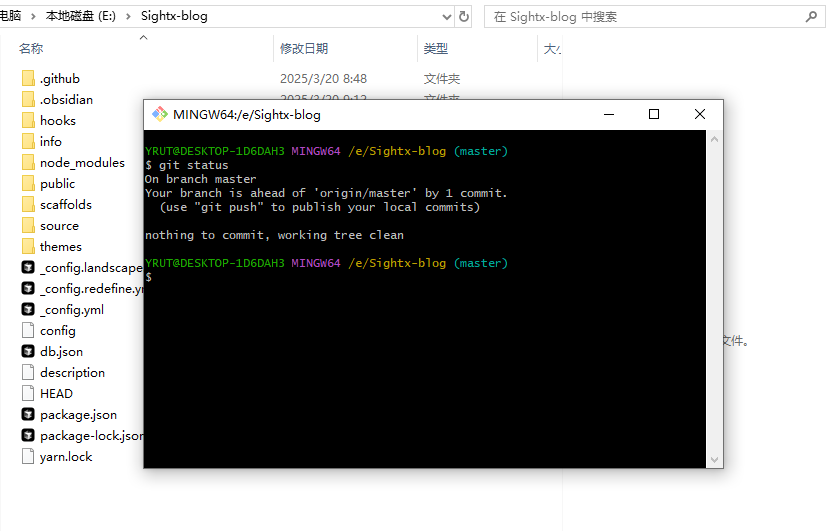This screenshot has height=531, width=836.
Task: Select the db.json file icon
Action: click(28, 351)
